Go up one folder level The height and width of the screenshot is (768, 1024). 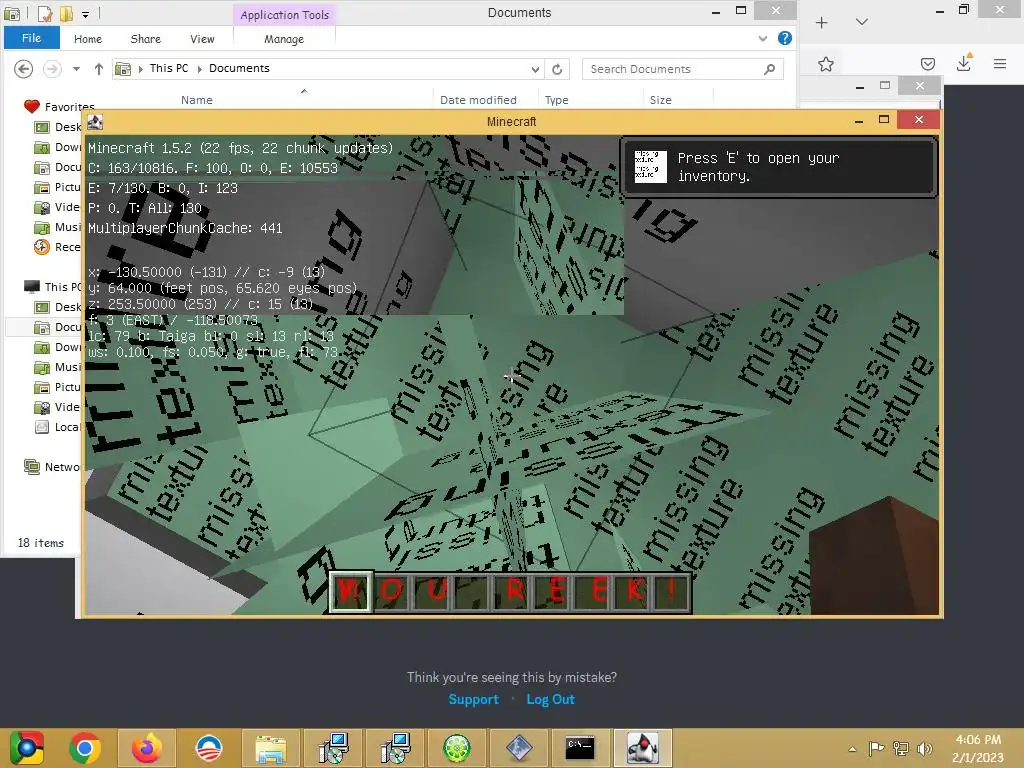tap(99, 69)
